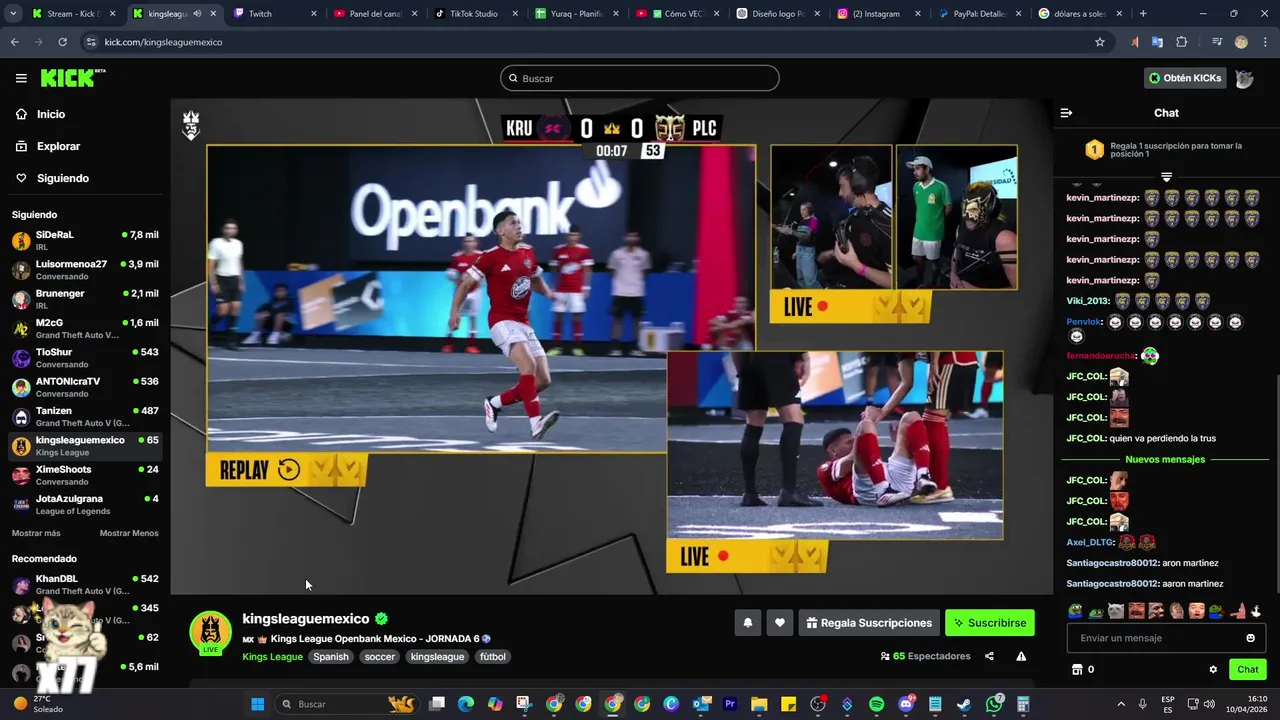Click the share stream icon
1280x720 pixels.
coord(989,656)
